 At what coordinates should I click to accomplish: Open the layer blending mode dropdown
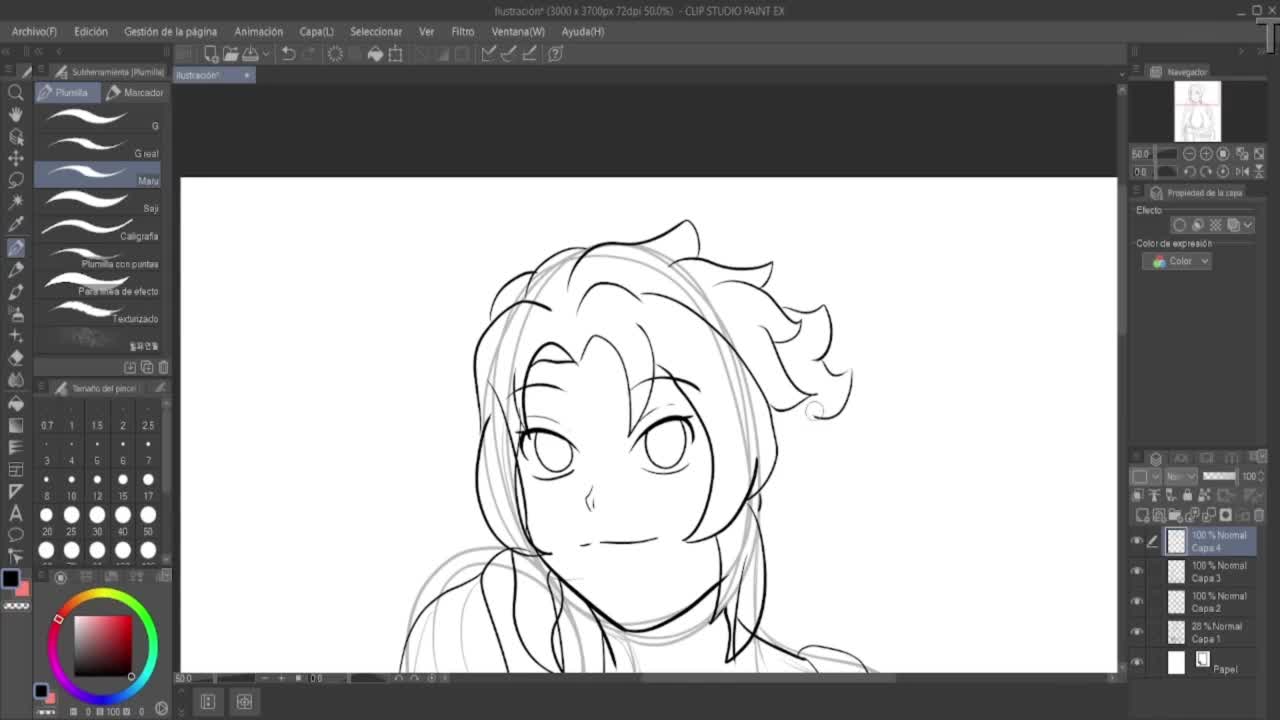point(1181,476)
